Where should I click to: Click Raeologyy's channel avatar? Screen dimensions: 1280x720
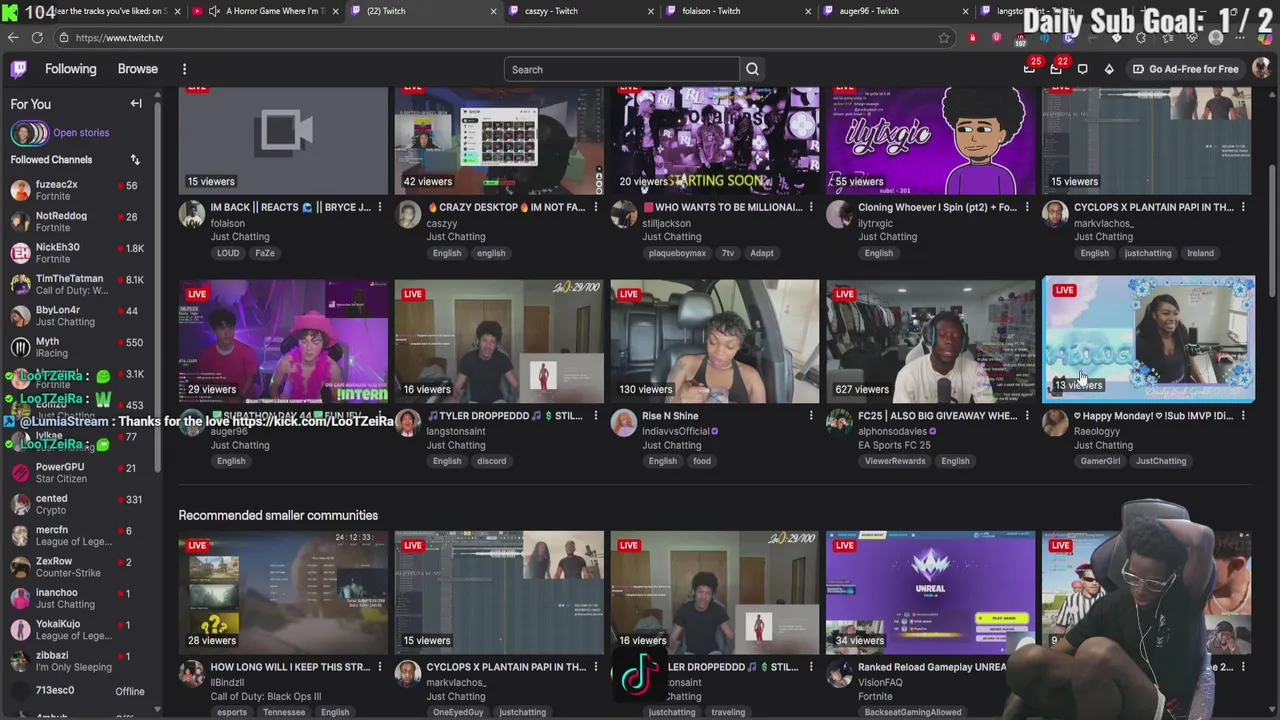pos(1056,423)
